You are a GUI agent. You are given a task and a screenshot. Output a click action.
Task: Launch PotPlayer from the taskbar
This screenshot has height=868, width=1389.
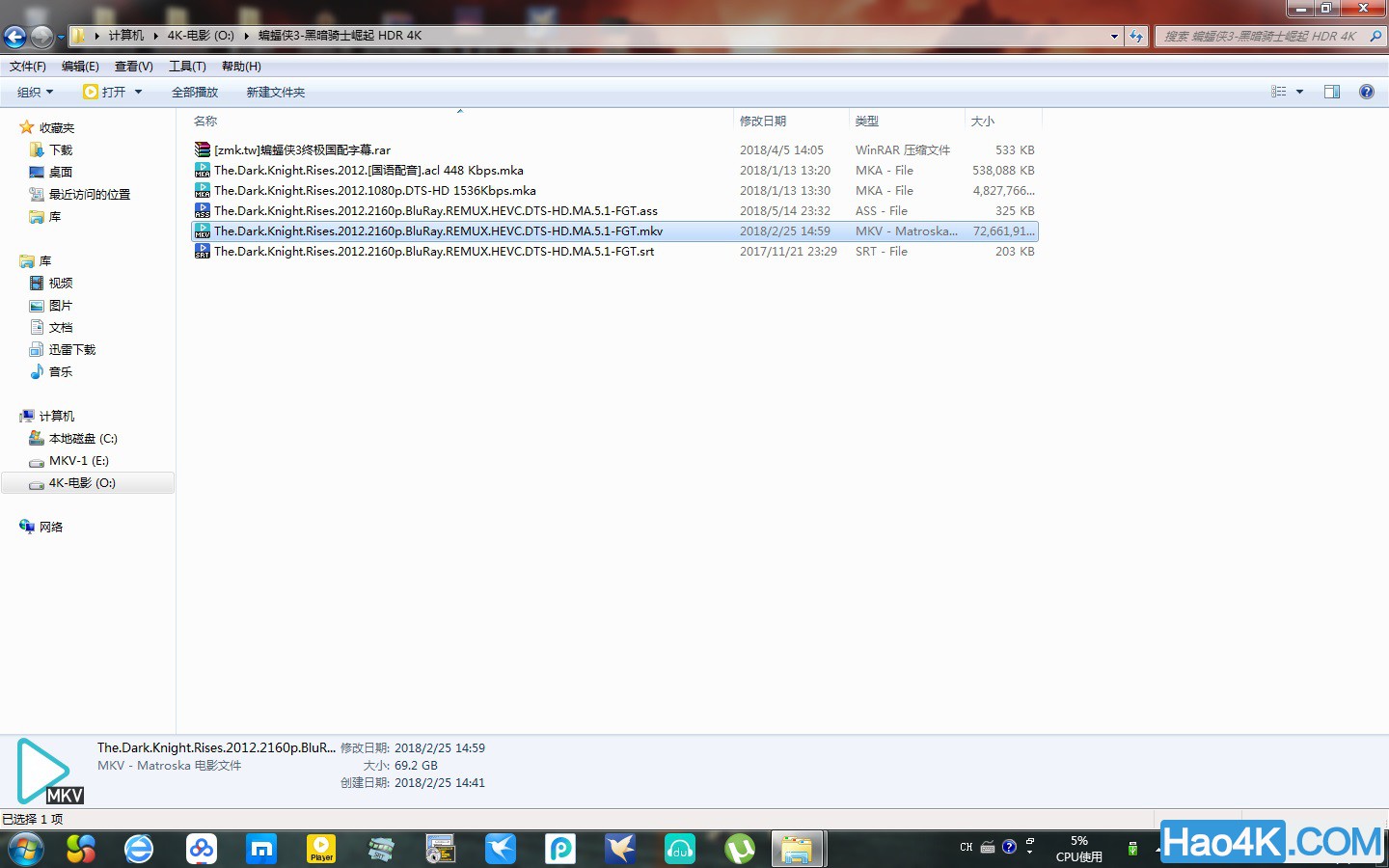pyautogui.click(x=321, y=849)
